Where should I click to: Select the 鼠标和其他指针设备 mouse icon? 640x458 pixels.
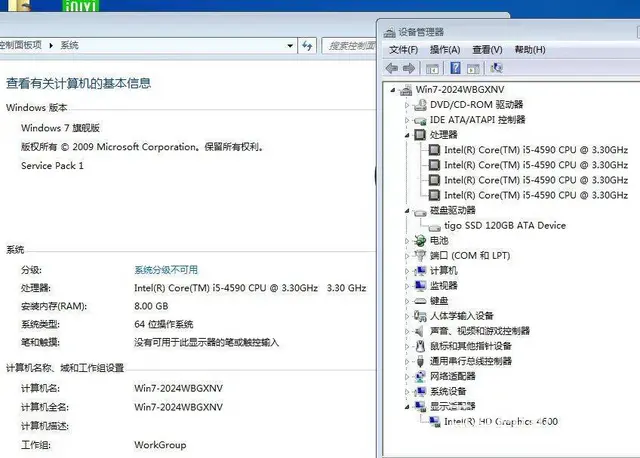[420, 346]
